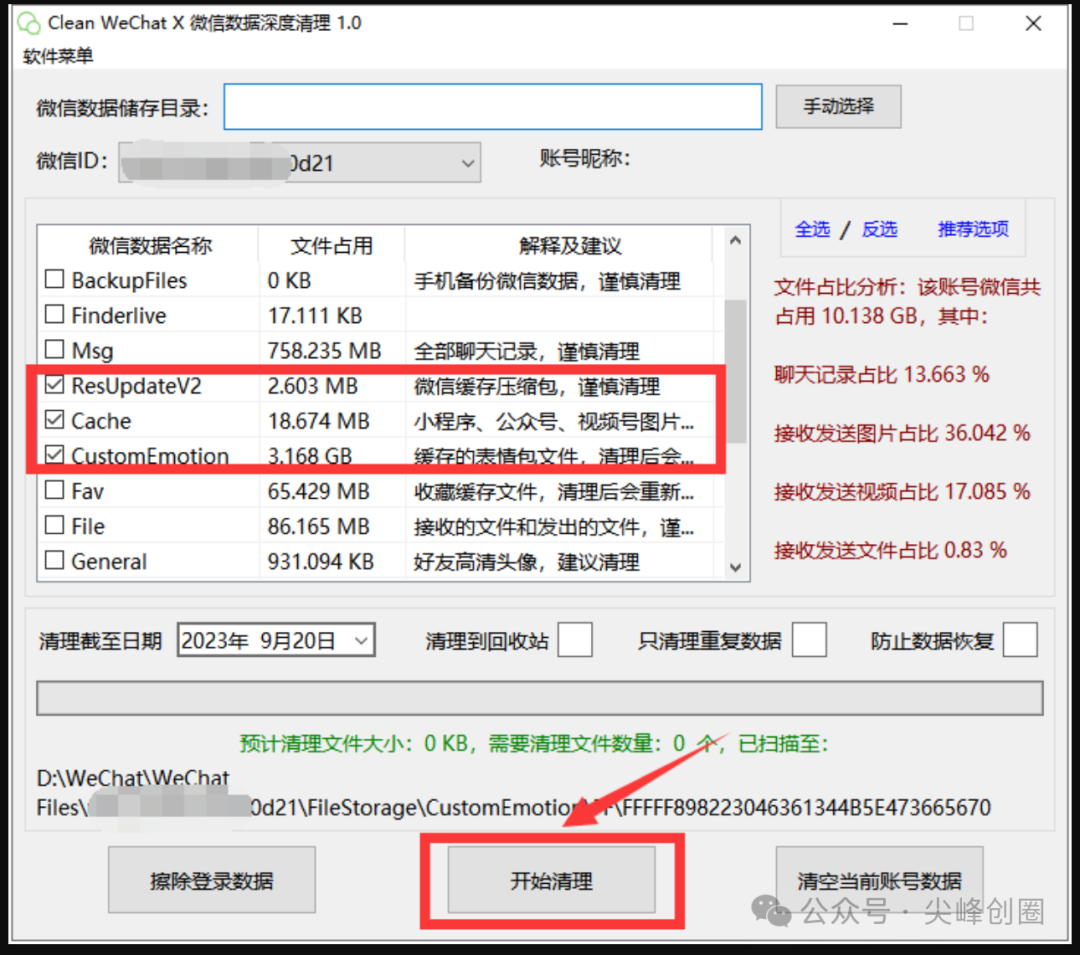Check the Msg checkbox
1080x955 pixels.
pyautogui.click(x=54, y=349)
